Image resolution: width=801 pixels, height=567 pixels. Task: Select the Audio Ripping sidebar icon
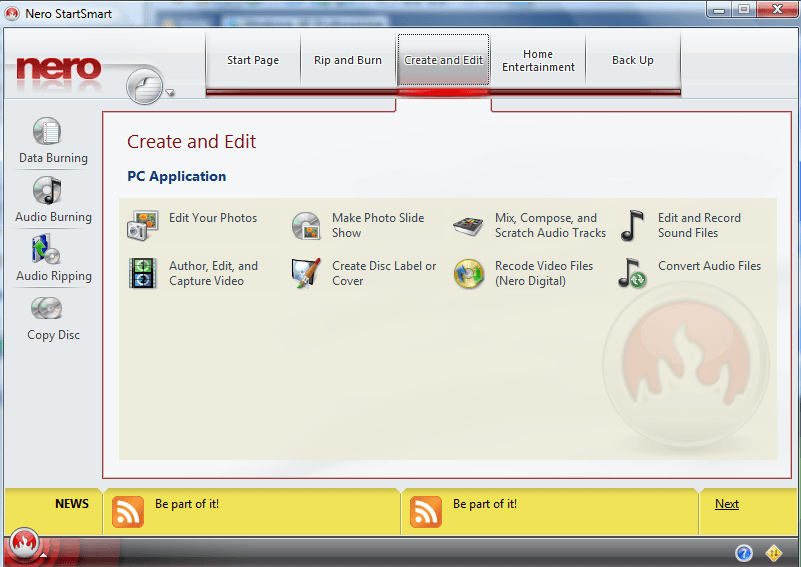(47, 249)
